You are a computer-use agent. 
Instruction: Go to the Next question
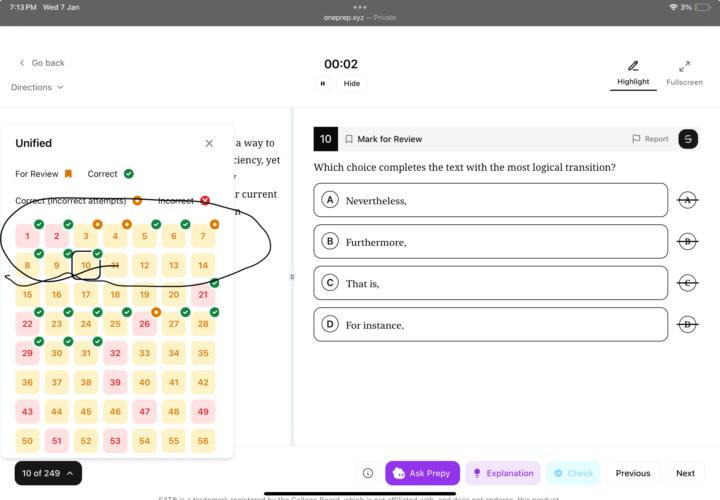click(685, 473)
